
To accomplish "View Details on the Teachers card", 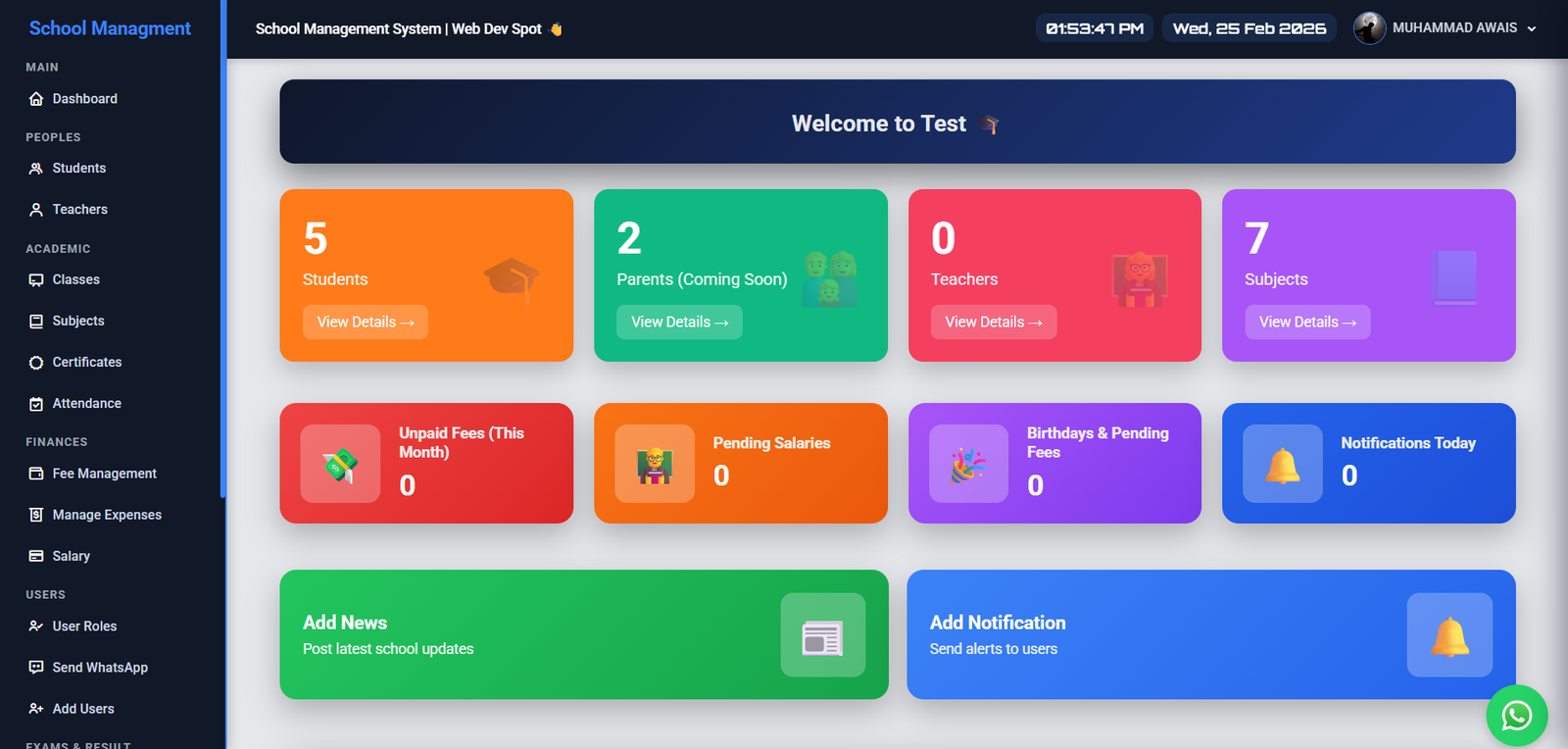I will pos(994,322).
